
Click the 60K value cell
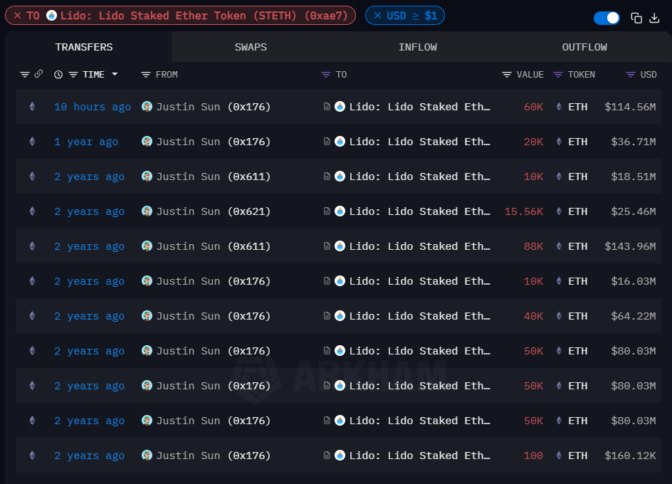[x=533, y=107]
